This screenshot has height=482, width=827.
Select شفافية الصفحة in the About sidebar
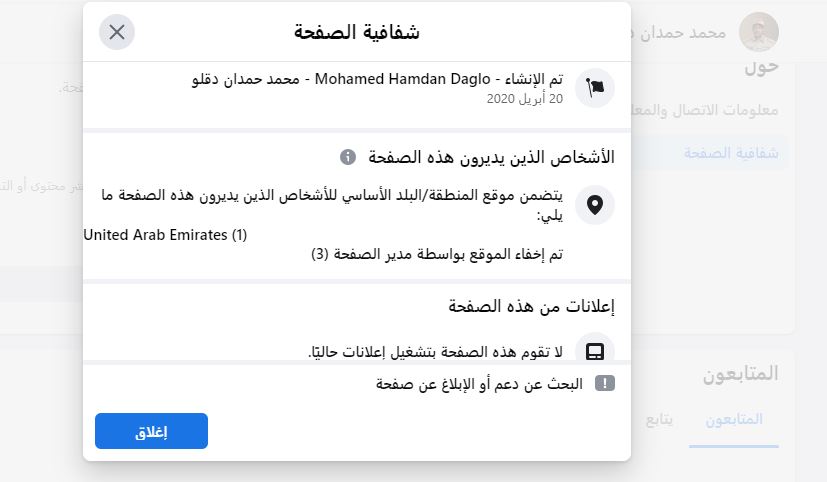735,153
